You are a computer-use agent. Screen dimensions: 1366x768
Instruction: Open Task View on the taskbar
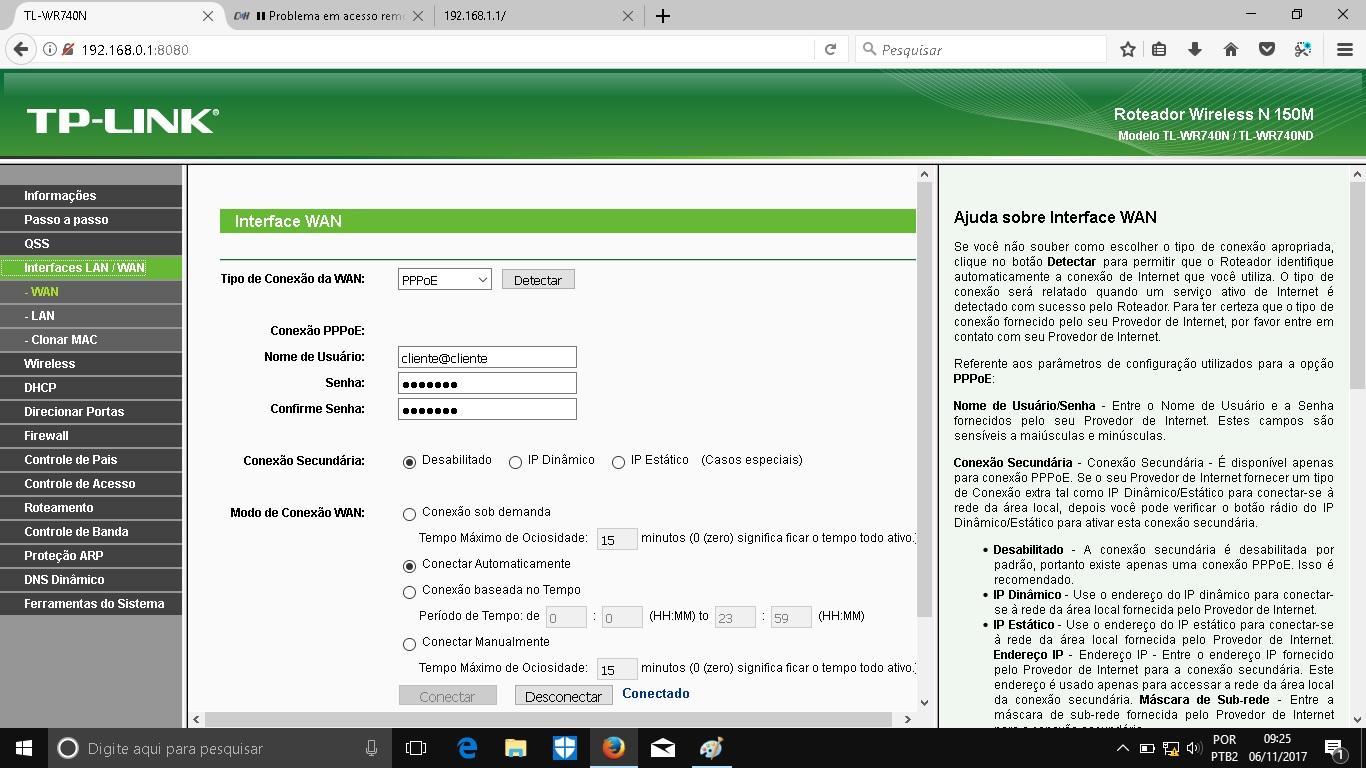point(416,748)
